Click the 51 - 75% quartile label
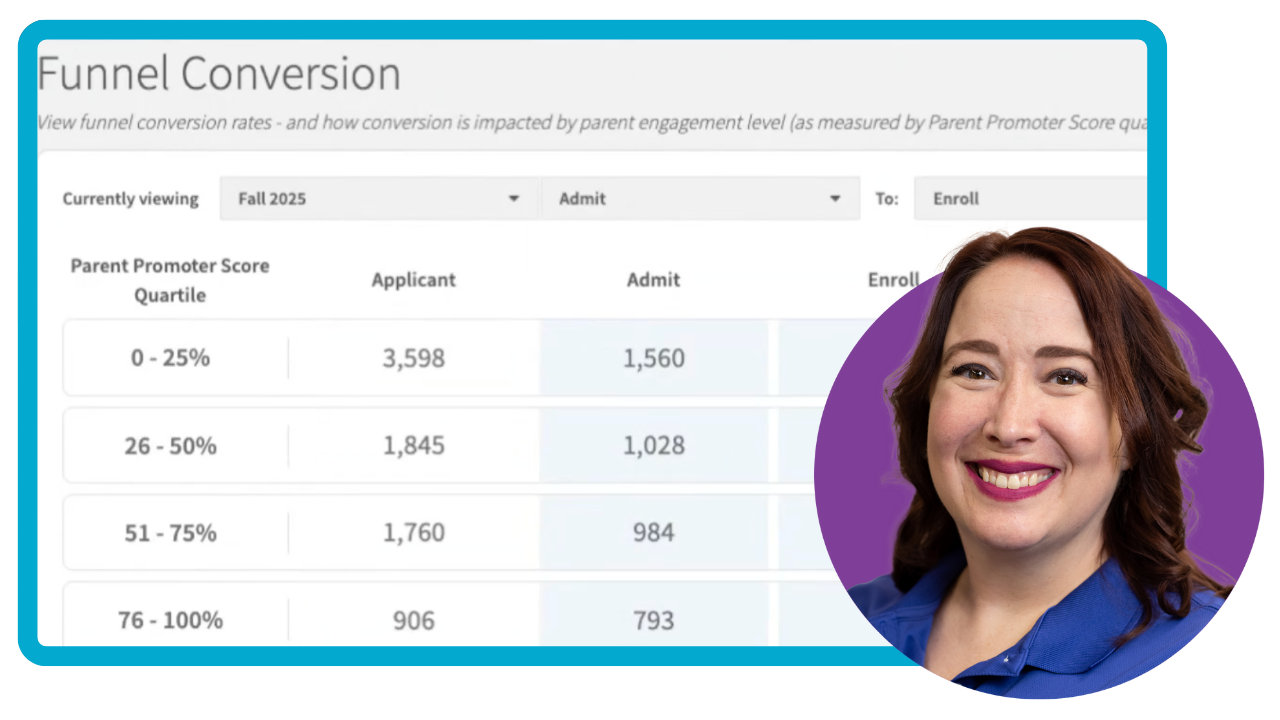The width and height of the screenshot is (1280, 720). point(169,532)
